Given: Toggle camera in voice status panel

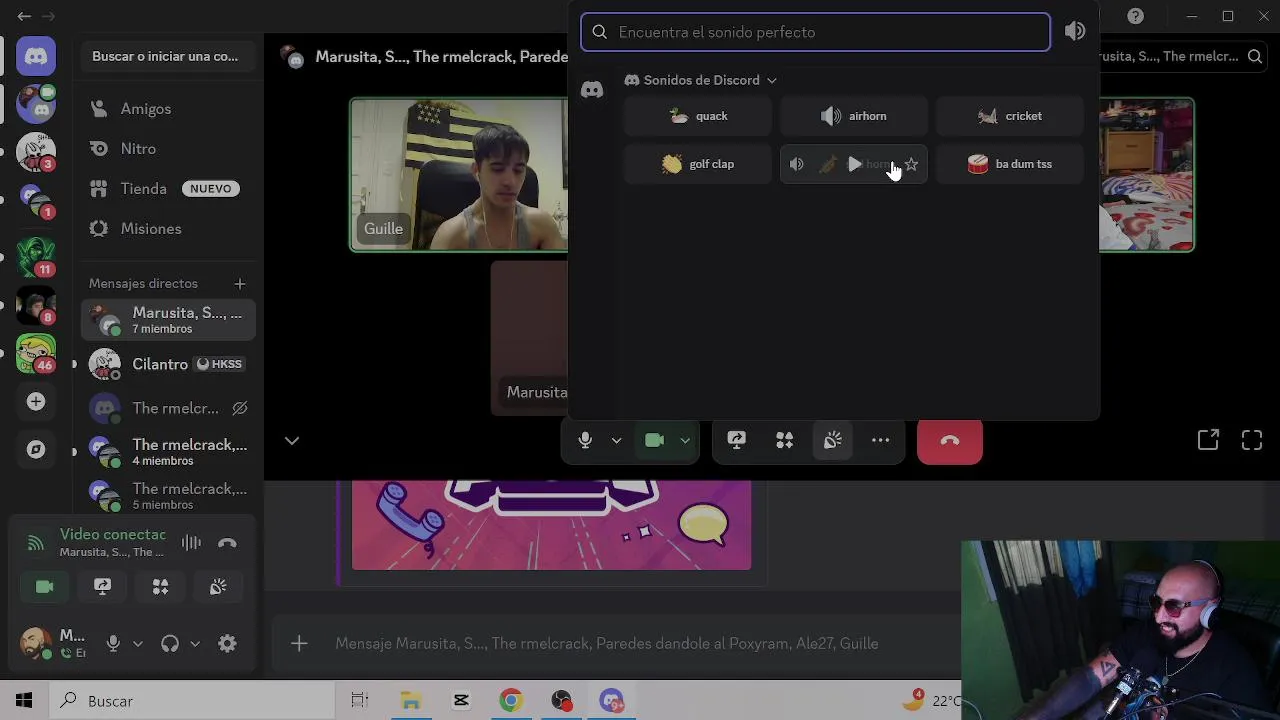Looking at the screenshot, I should point(45,587).
